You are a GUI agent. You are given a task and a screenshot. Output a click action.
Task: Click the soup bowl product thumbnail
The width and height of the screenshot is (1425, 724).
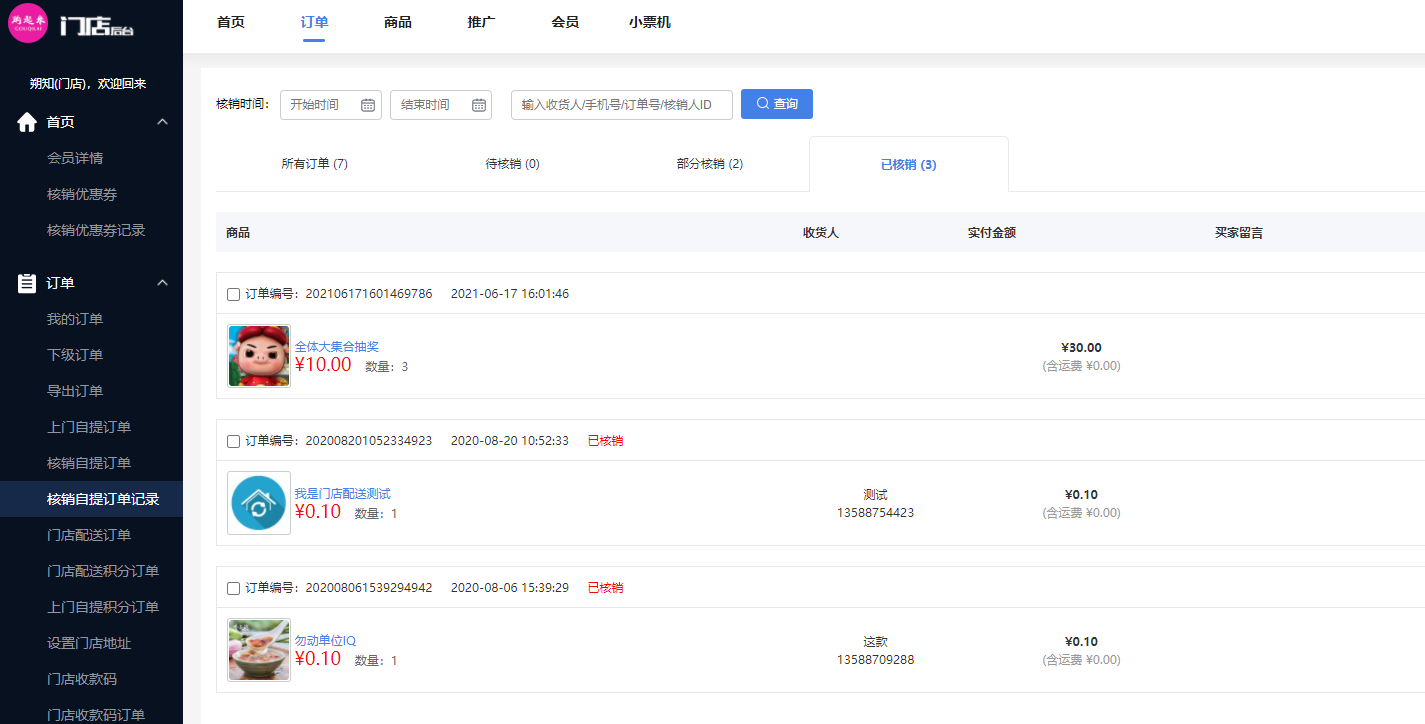[259, 650]
